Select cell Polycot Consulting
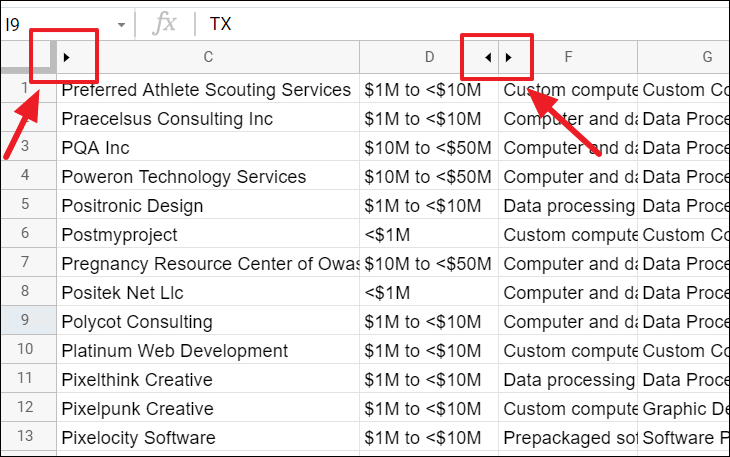Viewport: 730px width, 457px height. pos(208,321)
